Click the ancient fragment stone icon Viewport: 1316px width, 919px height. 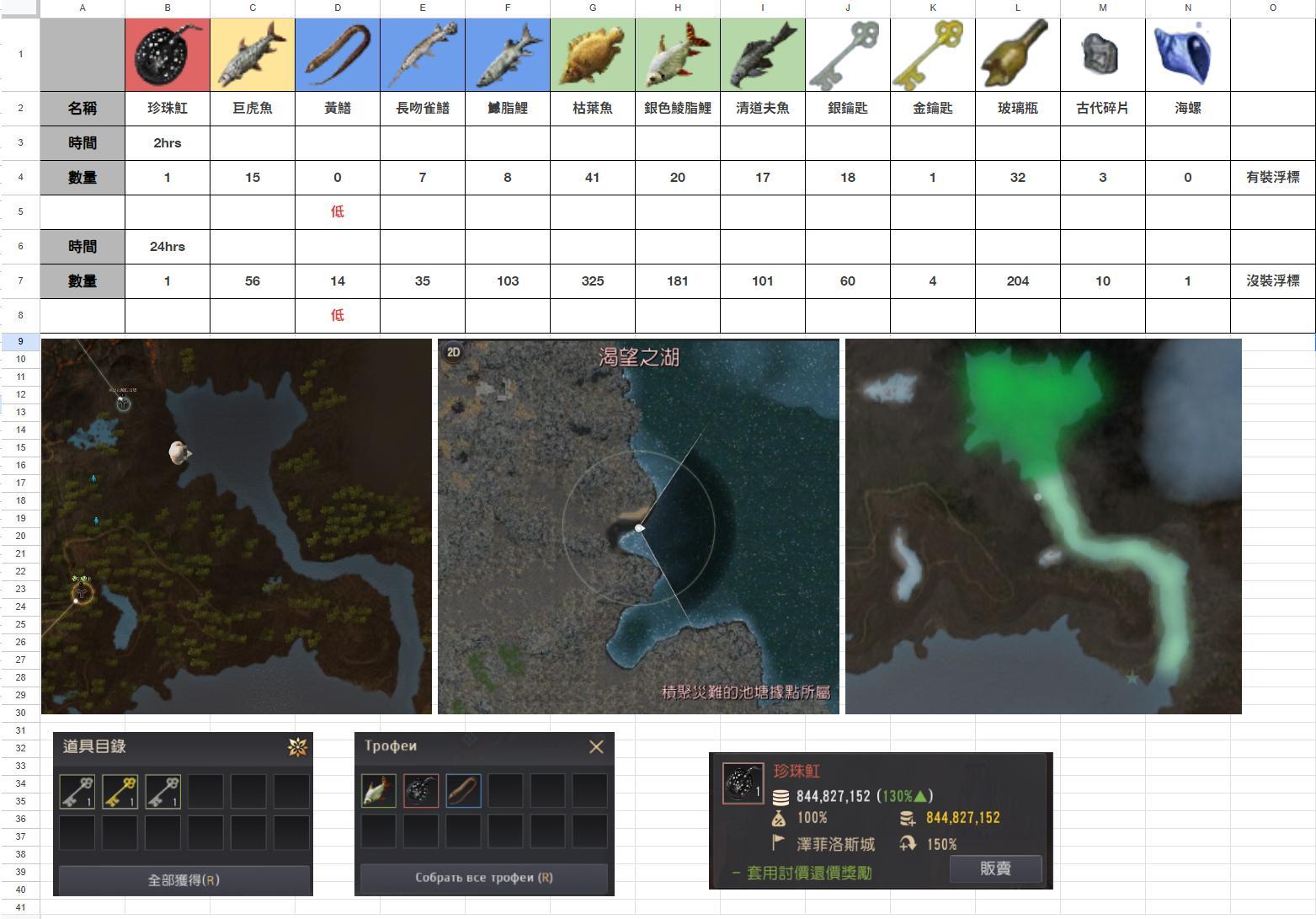click(1102, 55)
